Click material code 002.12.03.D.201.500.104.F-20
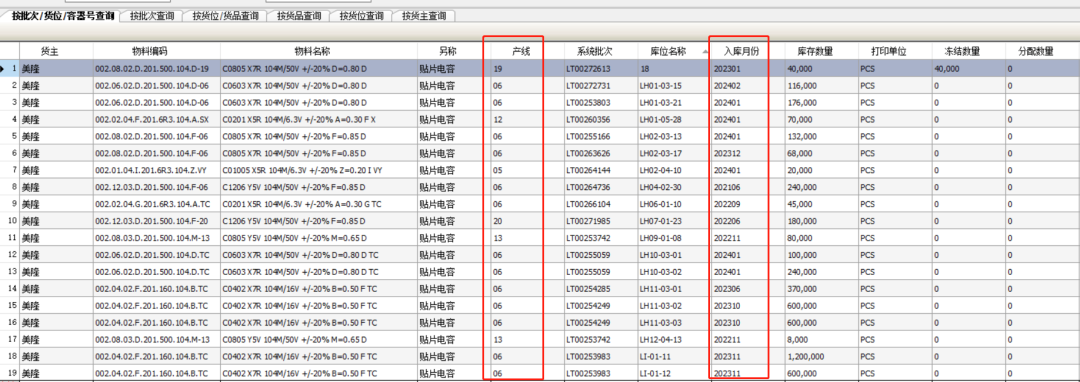 152,221
